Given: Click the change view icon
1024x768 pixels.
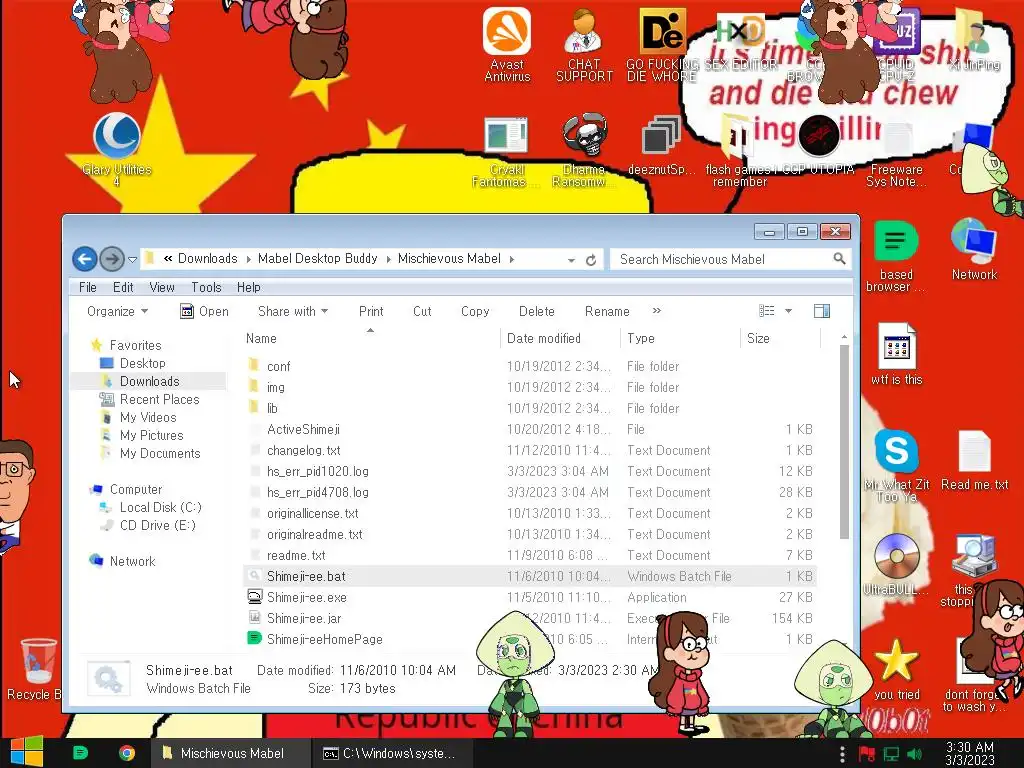Looking at the screenshot, I should (767, 311).
